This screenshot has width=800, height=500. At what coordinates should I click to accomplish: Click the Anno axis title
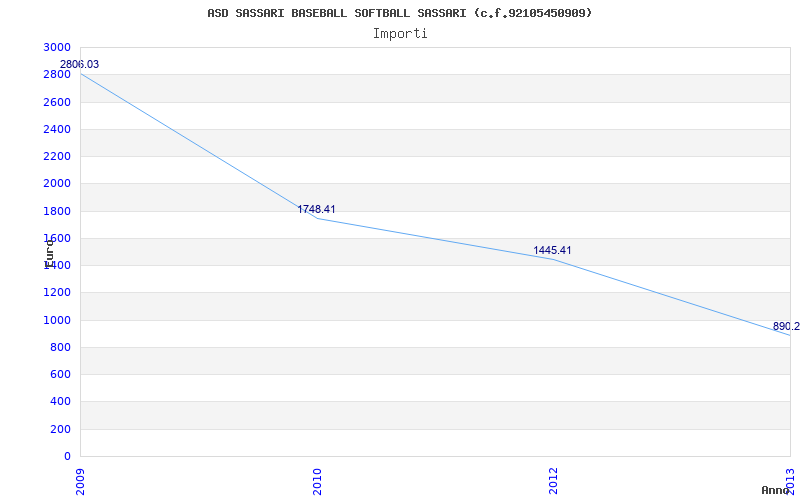click(x=774, y=490)
